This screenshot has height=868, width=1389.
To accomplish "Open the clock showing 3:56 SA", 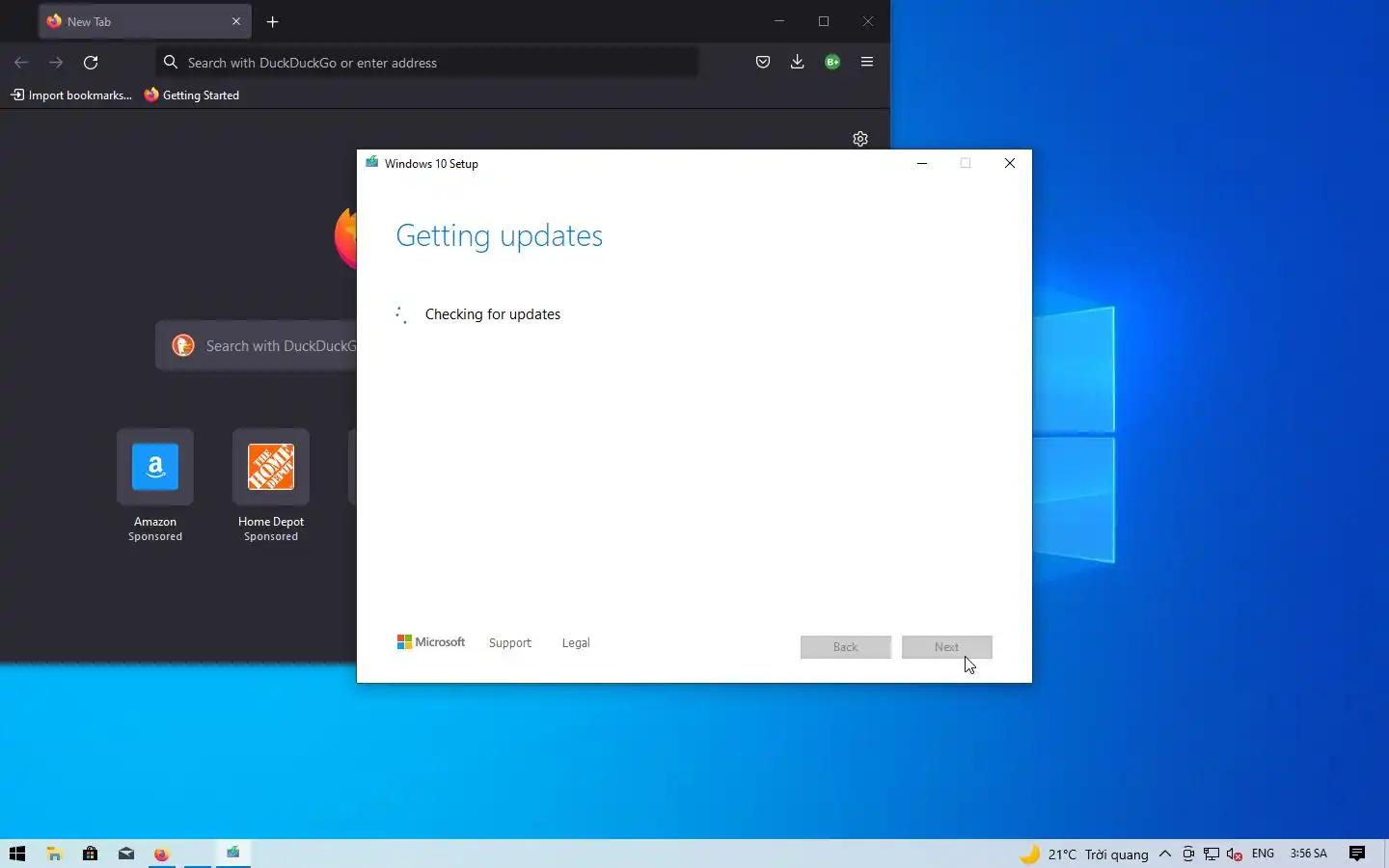I will (x=1308, y=854).
